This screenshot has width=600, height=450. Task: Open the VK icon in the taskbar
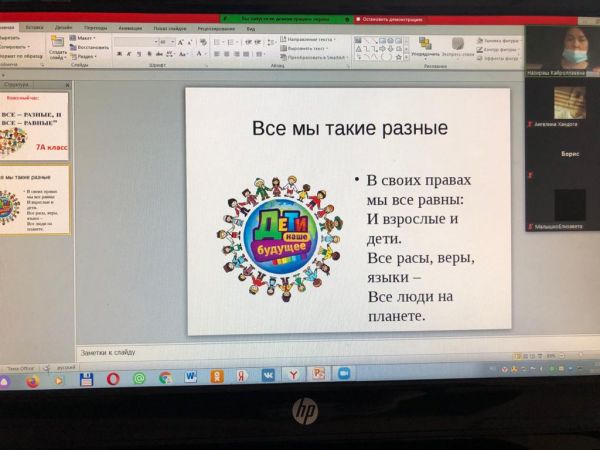[267, 376]
